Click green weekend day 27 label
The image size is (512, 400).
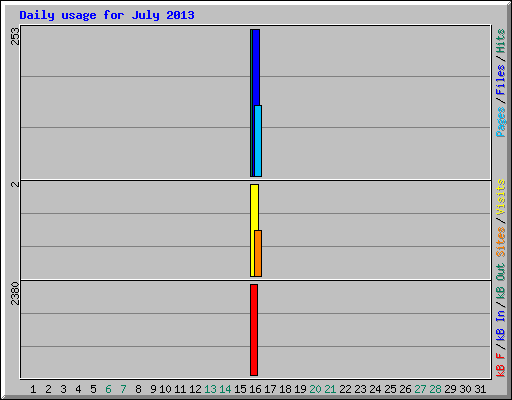coord(420,389)
